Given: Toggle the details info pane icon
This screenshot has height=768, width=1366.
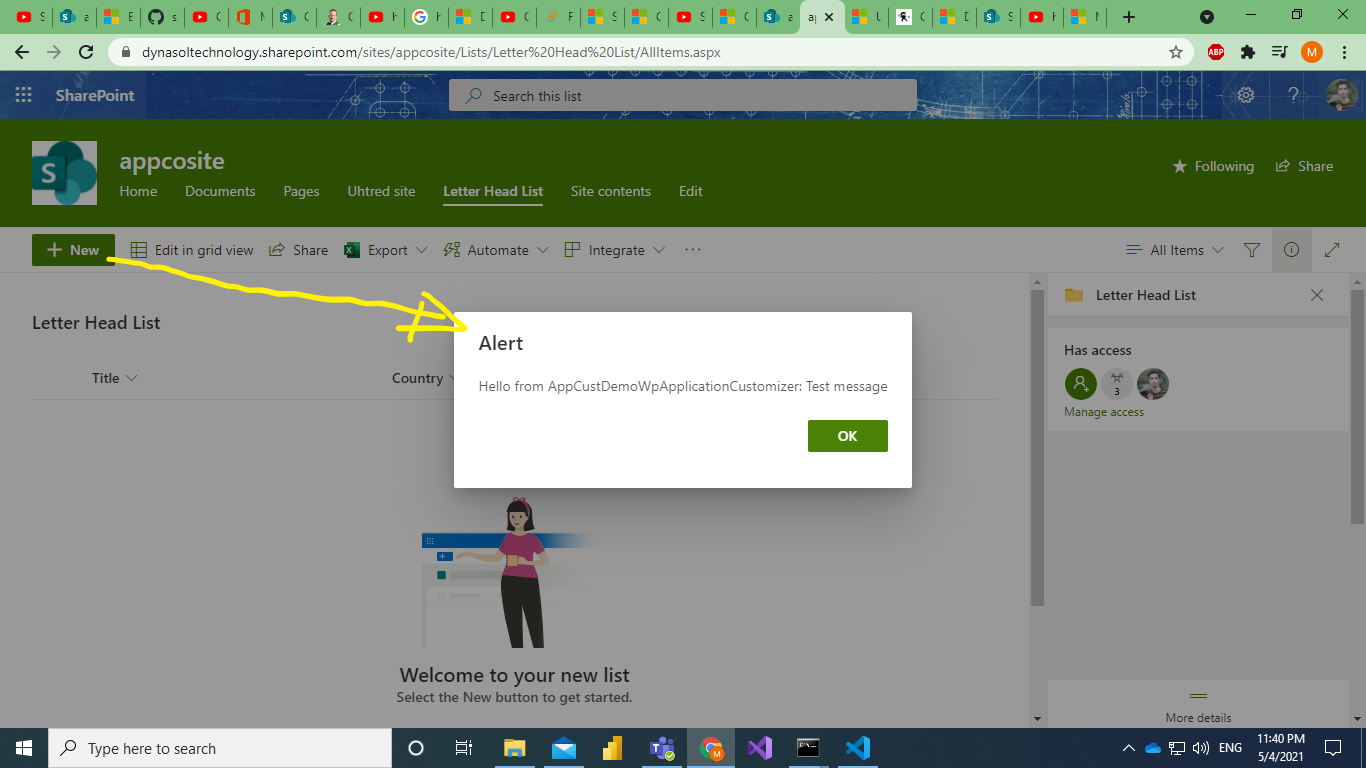Looking at the screenshot, I should coord(1291,249).
